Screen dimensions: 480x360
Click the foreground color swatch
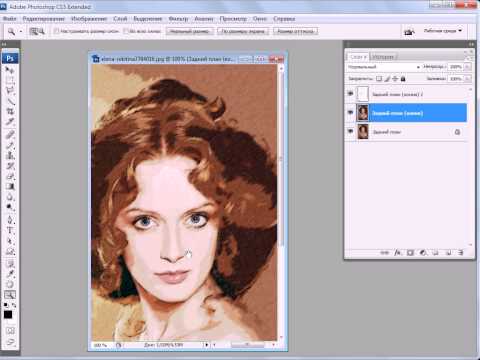(x=8, y=314)
